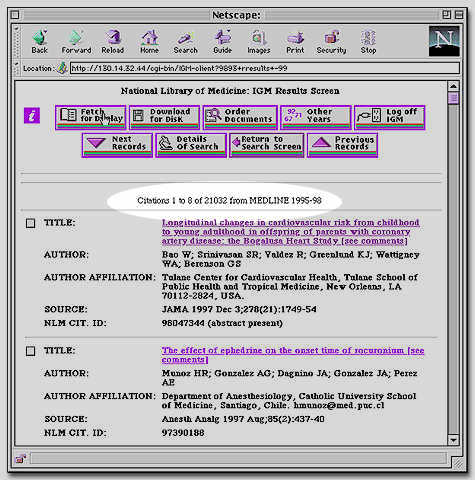Stop loading with the Stop icon
Viewport: 475px width, 480px height.
pos(368,41)
